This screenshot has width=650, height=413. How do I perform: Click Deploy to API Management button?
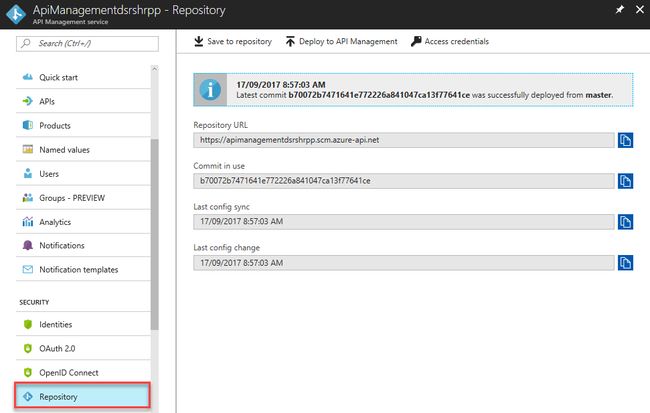[x=342, y=41]
